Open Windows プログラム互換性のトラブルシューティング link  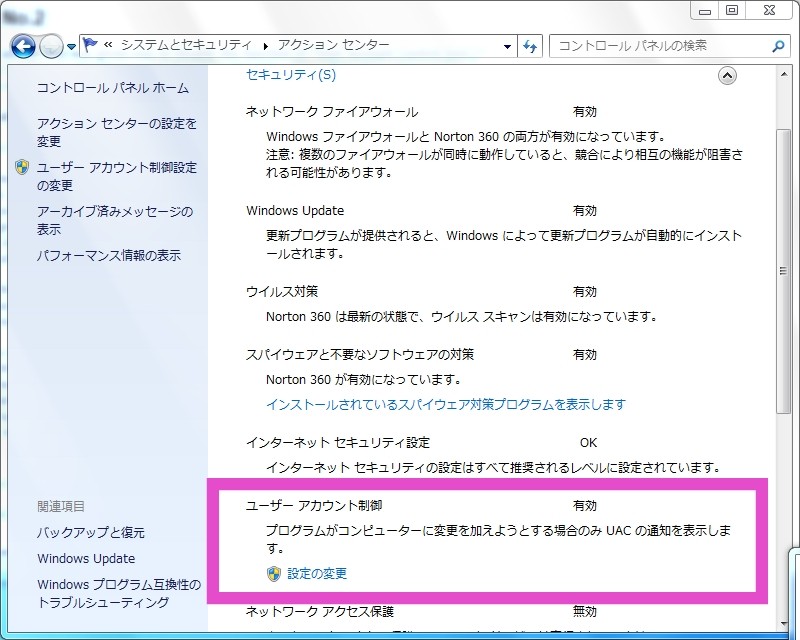point(119,593)
